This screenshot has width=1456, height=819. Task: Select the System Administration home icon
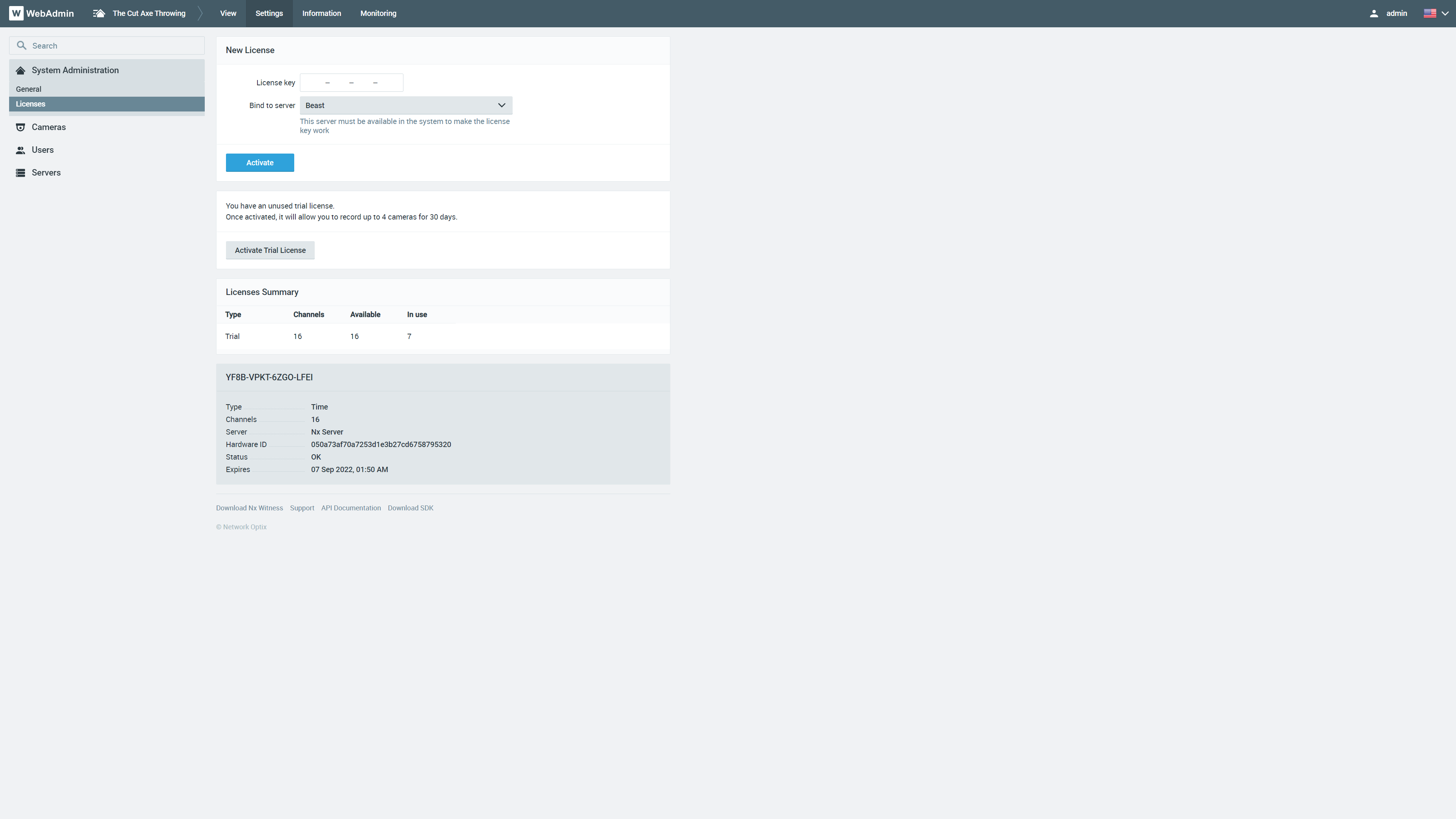[x=21, y=69]
